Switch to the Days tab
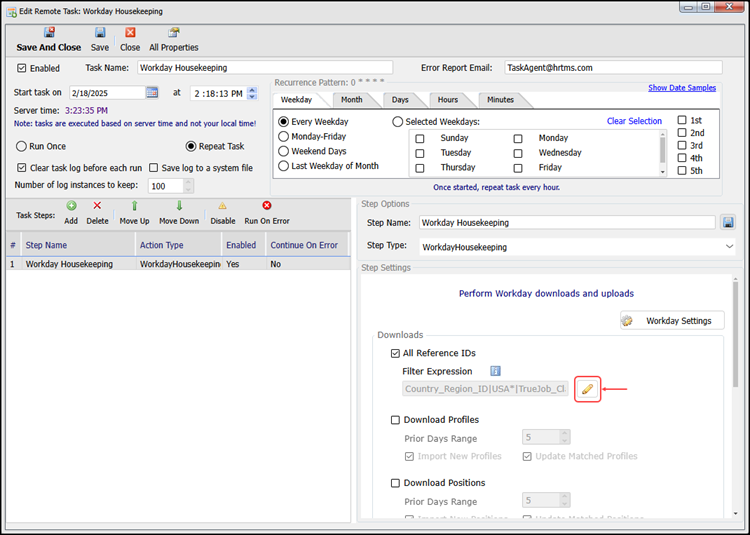Screen dimensions: 750x535 [400, 100]
